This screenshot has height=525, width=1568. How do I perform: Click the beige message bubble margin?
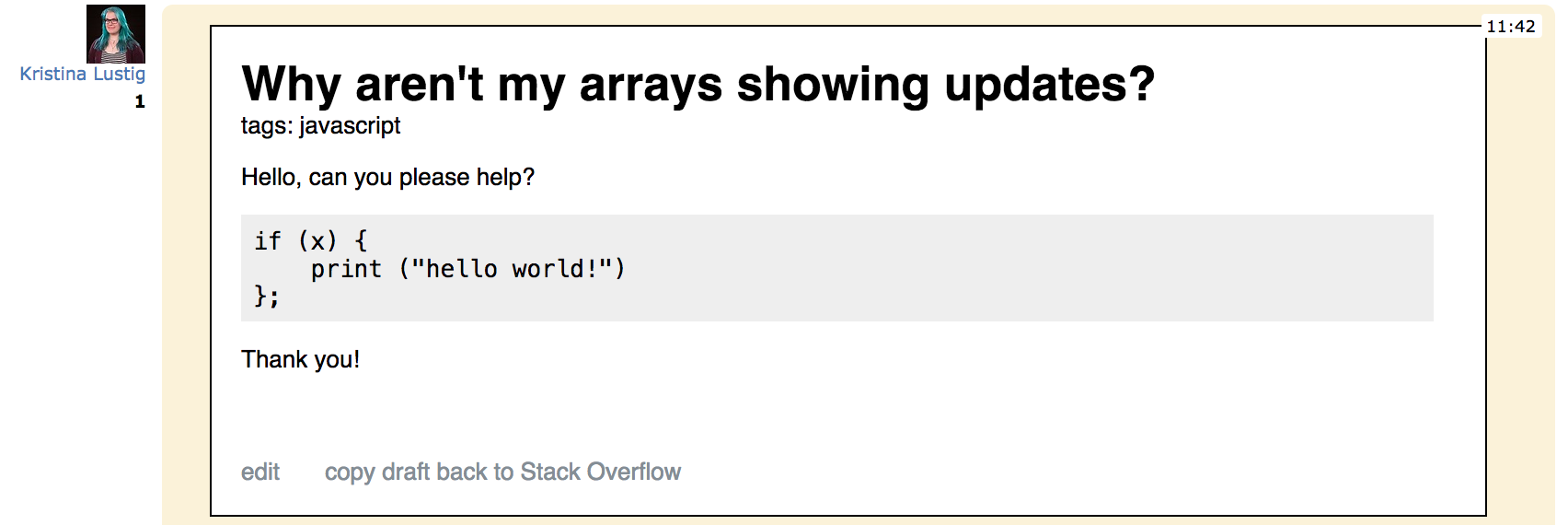(x=186, y=276)
